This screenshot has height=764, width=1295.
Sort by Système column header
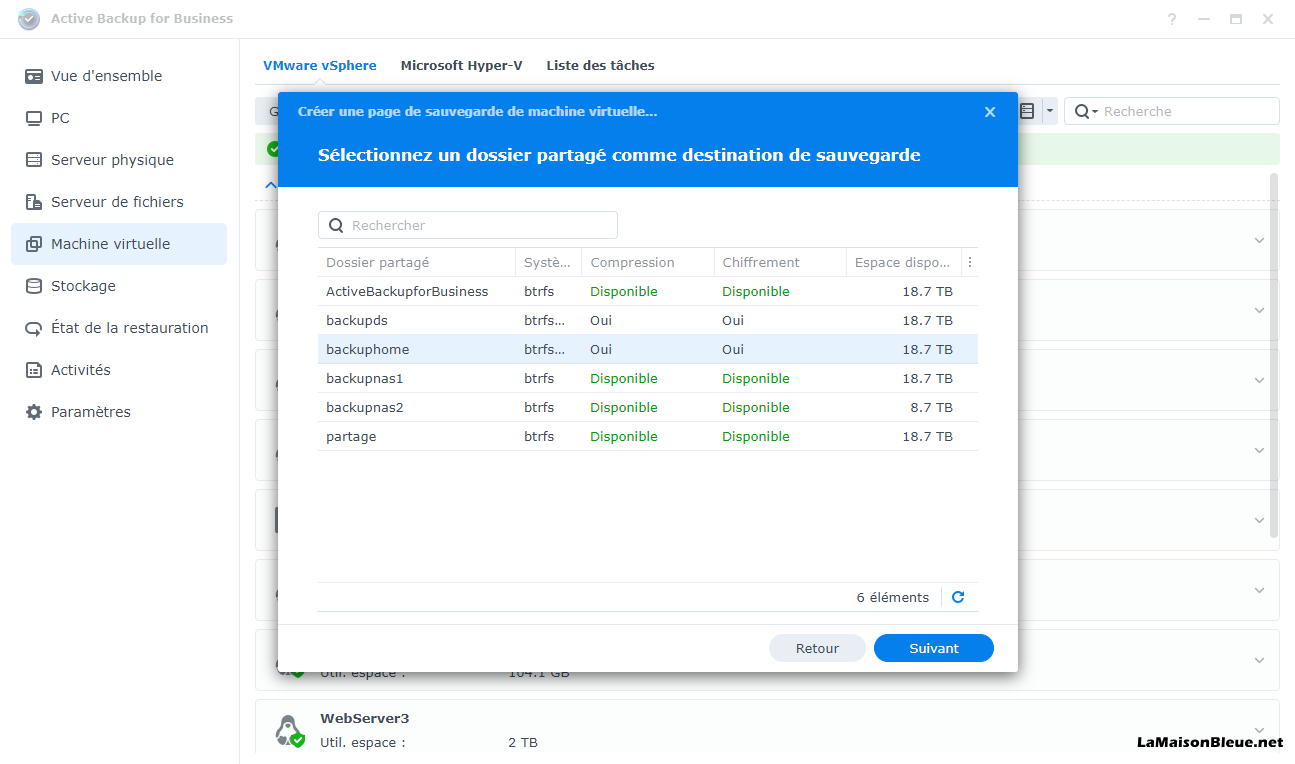[548, 262]
